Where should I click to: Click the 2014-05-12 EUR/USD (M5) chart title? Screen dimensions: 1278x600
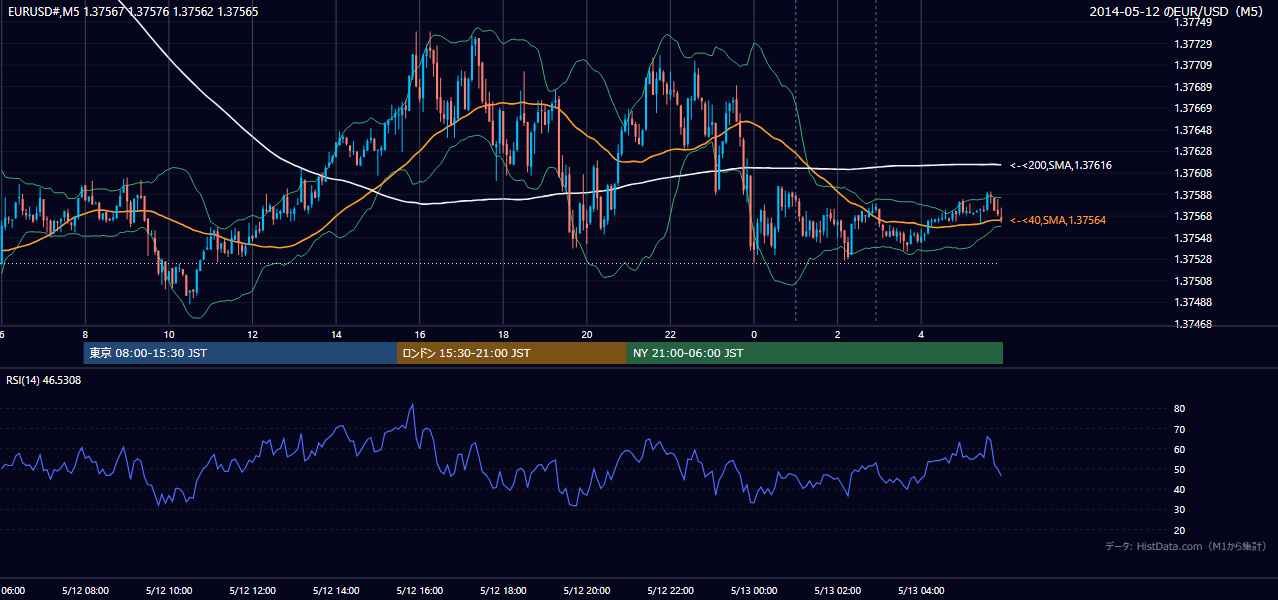(x=1177, y=11)
